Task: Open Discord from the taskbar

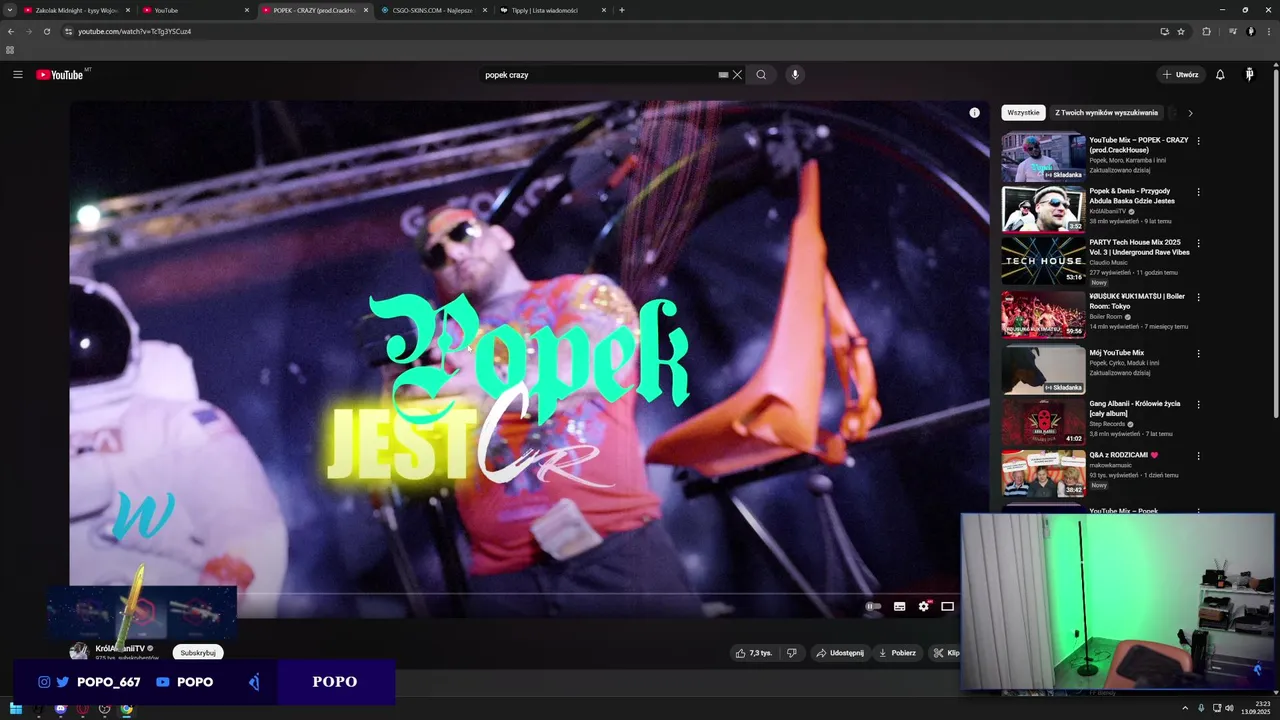Action: [x=61, y=709]
